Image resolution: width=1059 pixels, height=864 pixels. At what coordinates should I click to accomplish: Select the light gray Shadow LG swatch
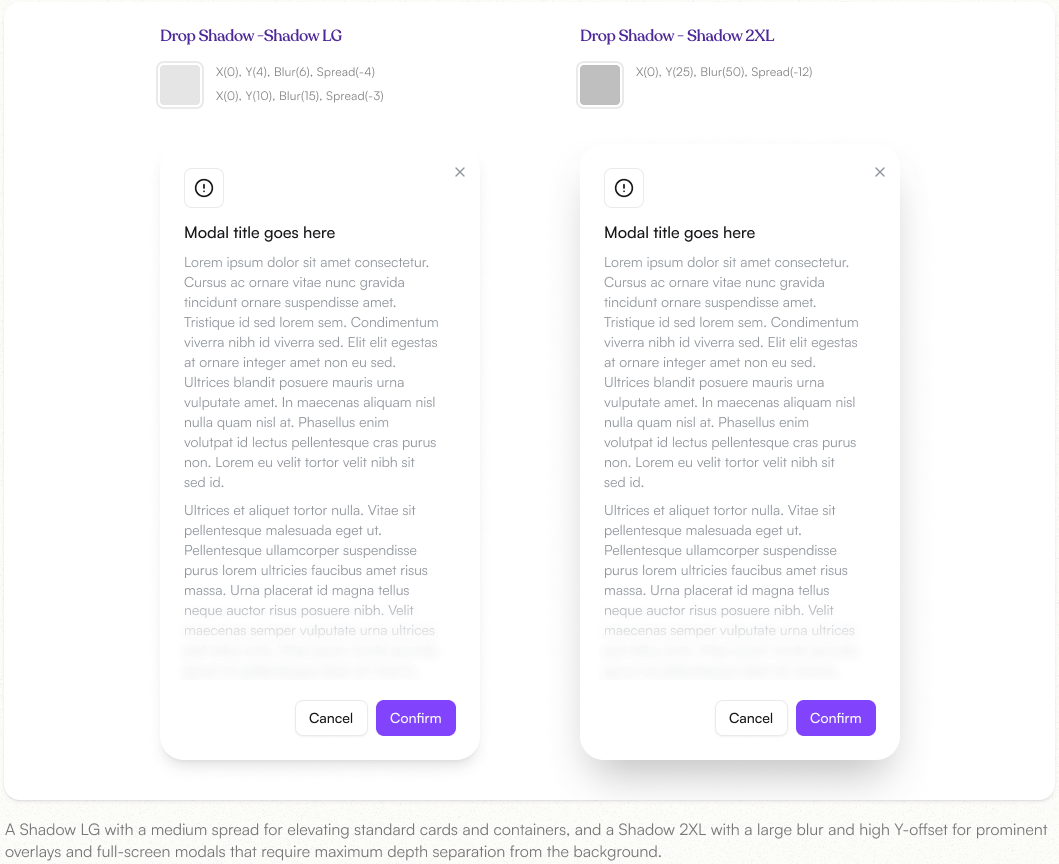[x=180, y=84]
